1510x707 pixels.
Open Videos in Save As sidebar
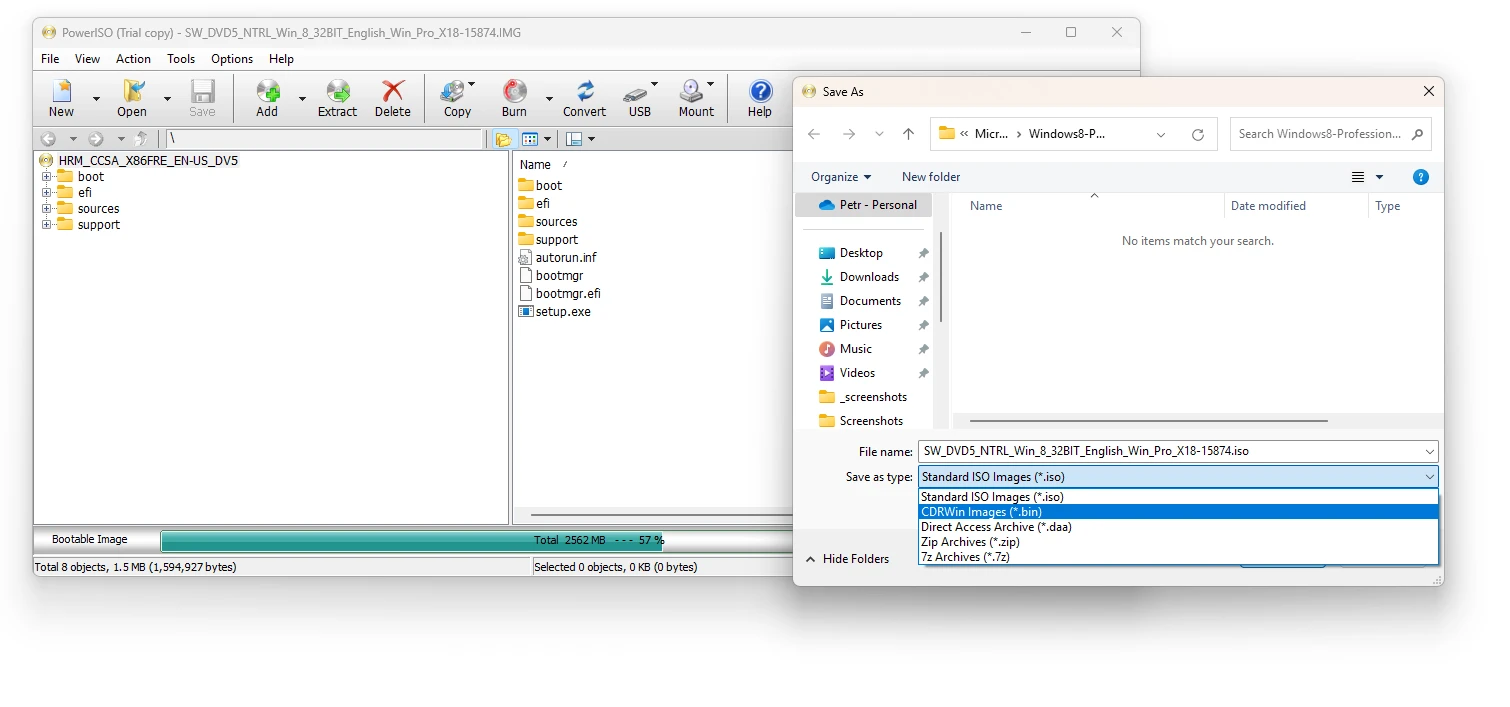point(856,373)
